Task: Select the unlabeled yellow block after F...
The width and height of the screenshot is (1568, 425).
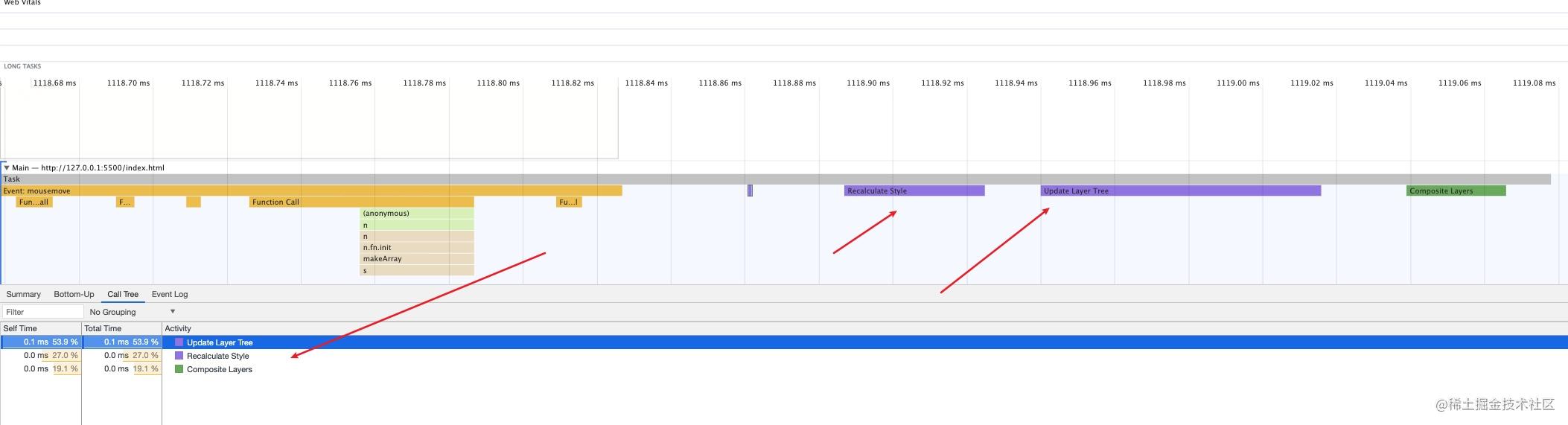Action: (194, 202)
